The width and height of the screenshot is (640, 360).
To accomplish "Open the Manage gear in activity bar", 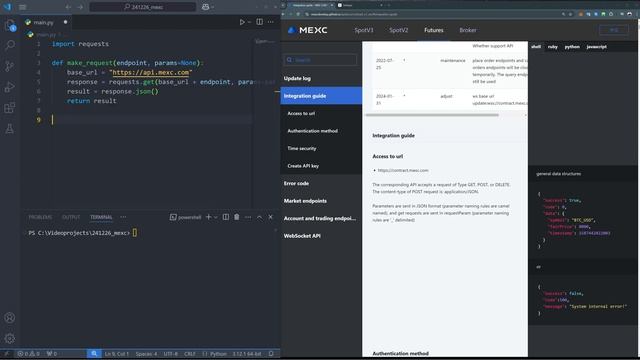I will [x=10, y=338].
